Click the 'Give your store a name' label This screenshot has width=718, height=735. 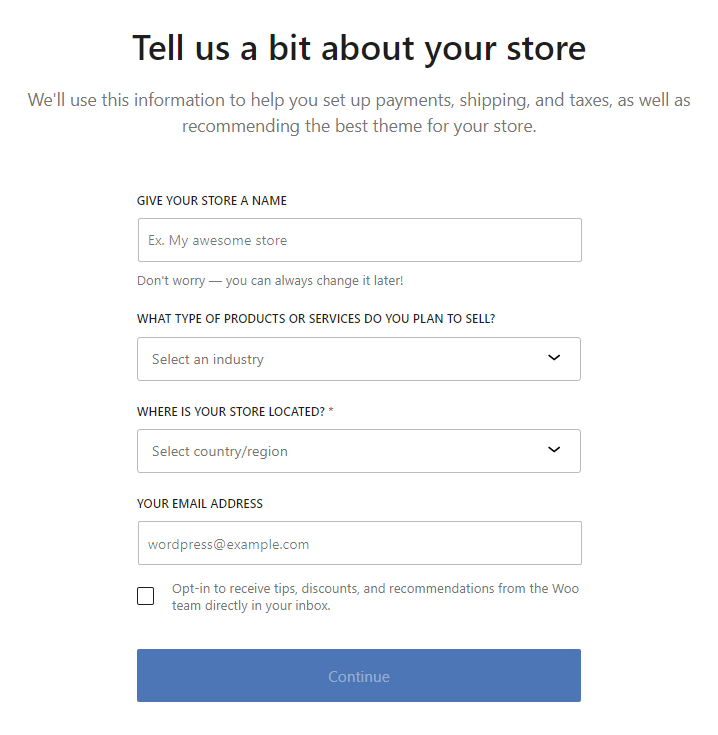point(212,201)
